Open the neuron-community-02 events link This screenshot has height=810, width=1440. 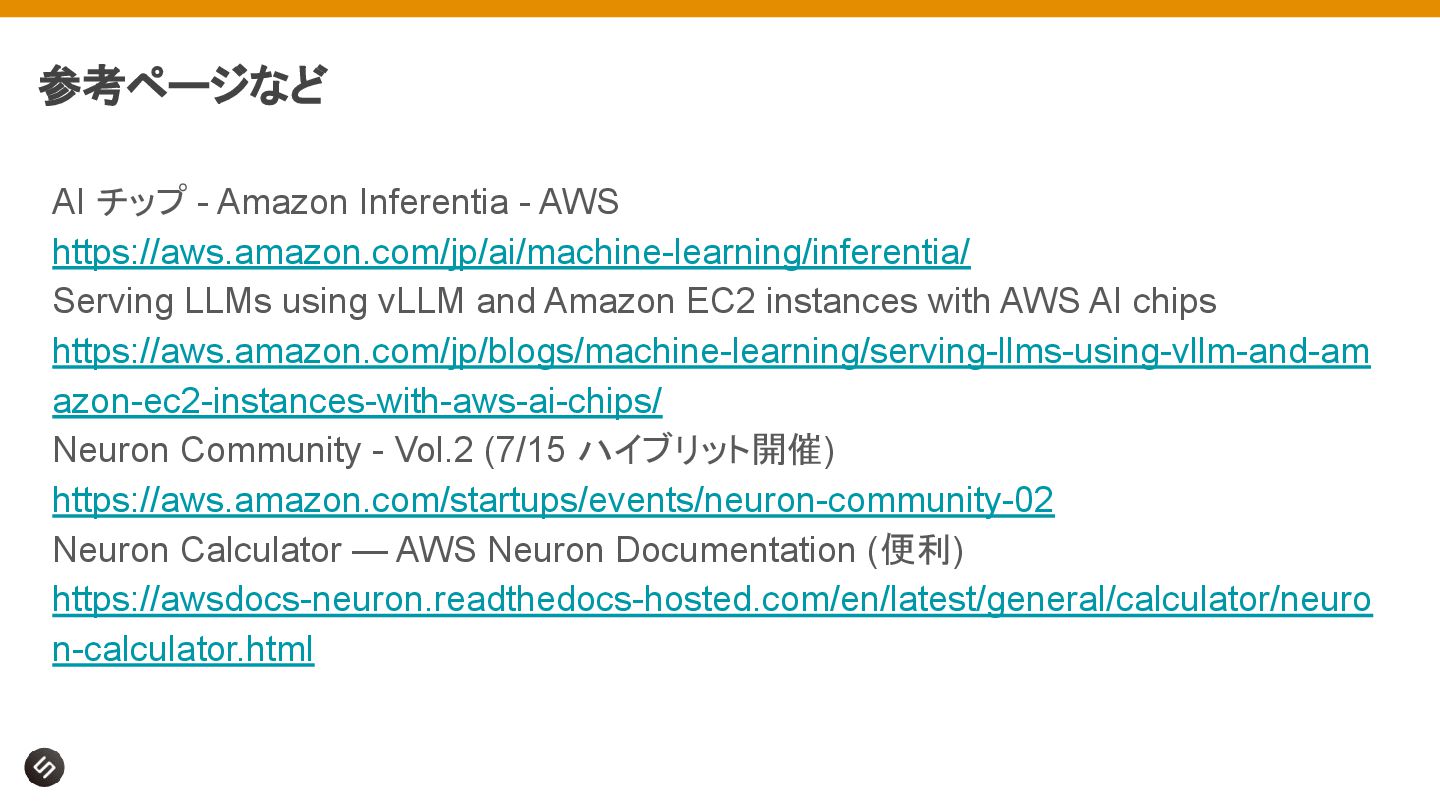[553, 499]
